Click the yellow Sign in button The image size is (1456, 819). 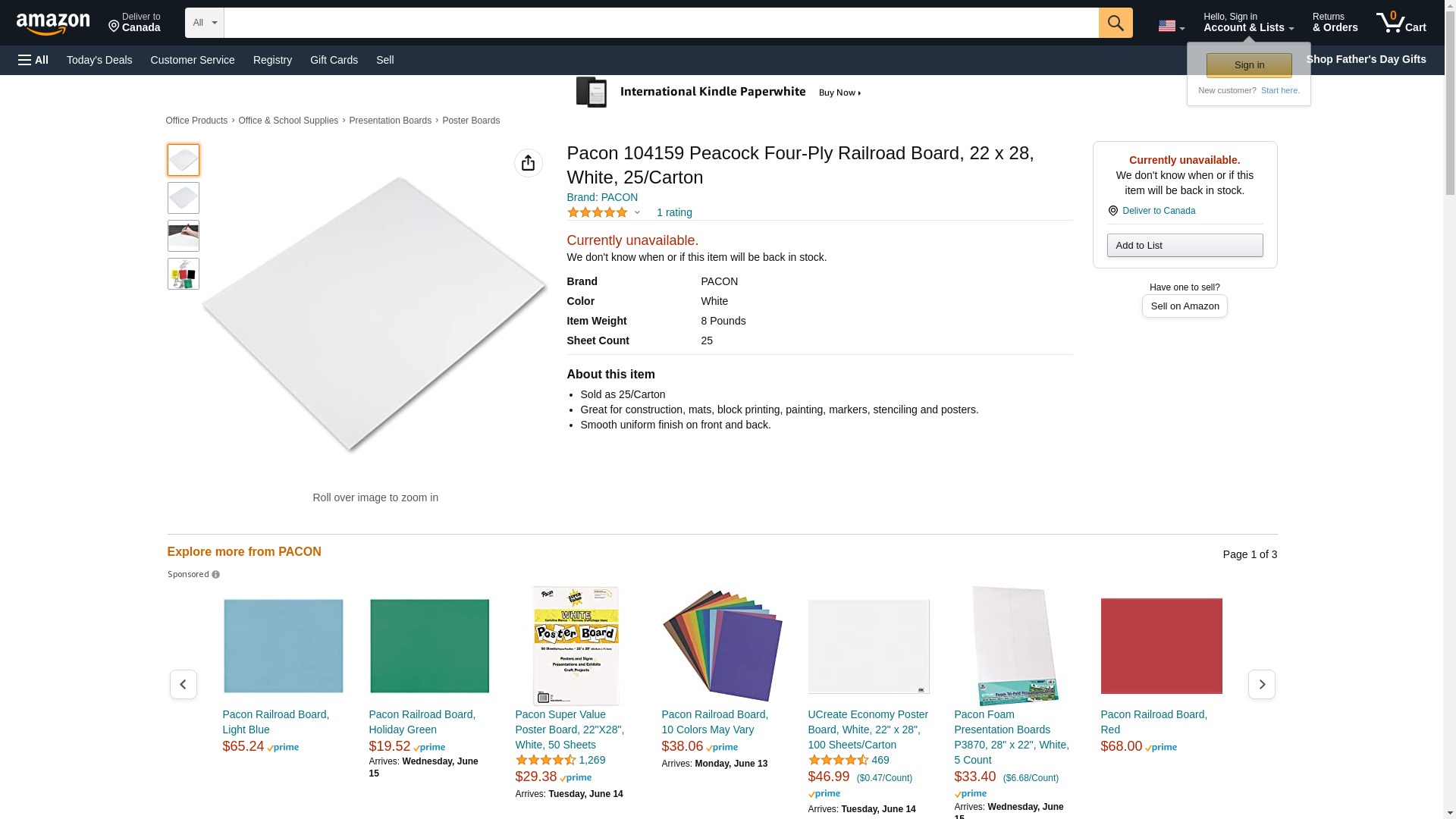(1248, 65)
